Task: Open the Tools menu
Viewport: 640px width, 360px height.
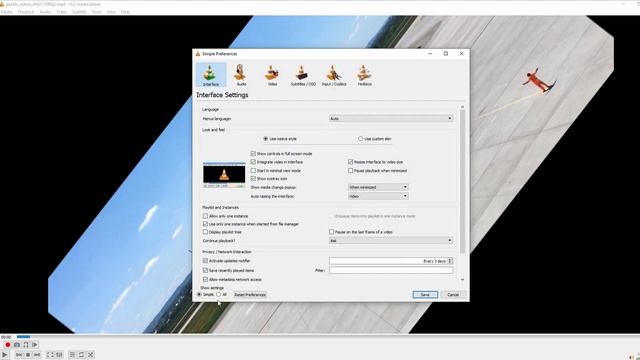Action: click(x=96, y=12)
